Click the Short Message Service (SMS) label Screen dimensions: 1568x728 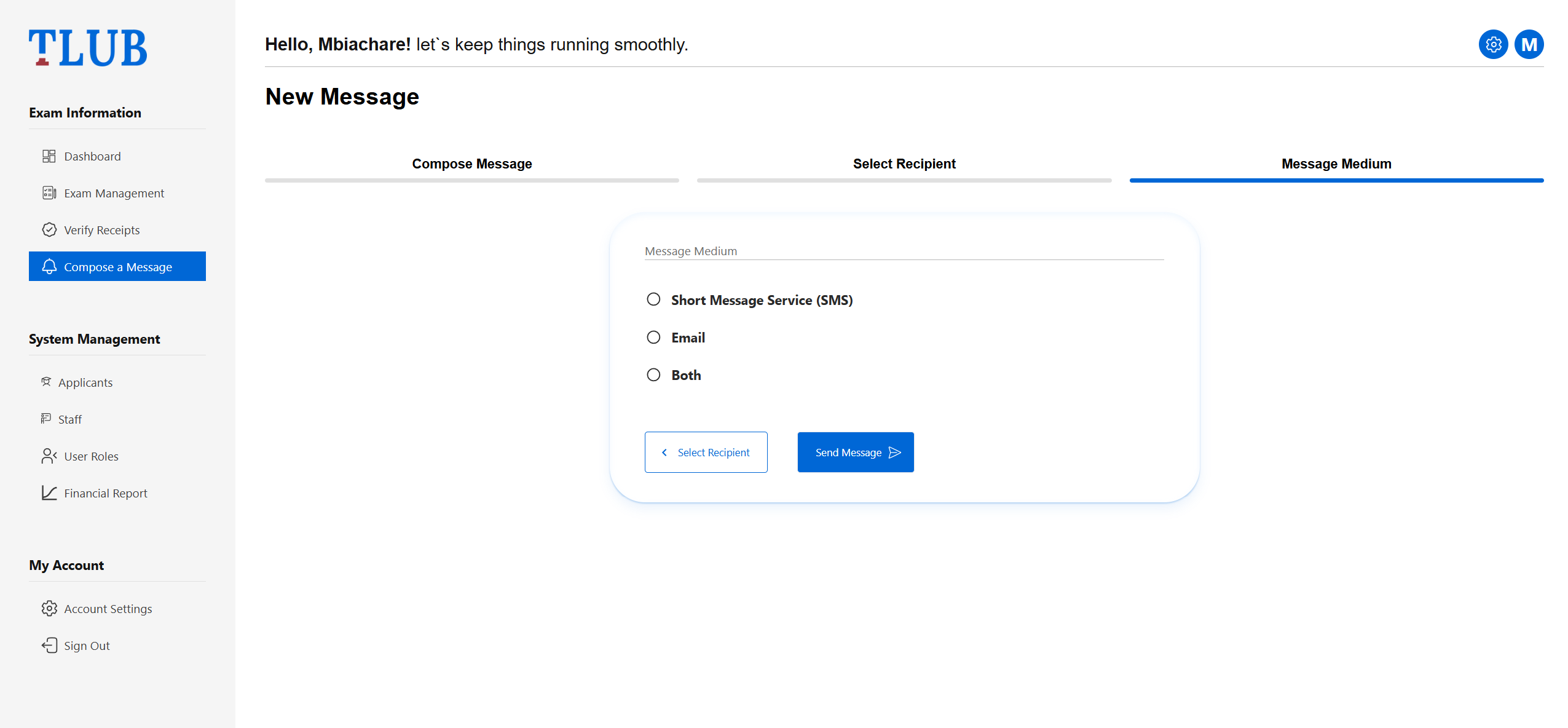pyautogui.click(x=762, y=300)
